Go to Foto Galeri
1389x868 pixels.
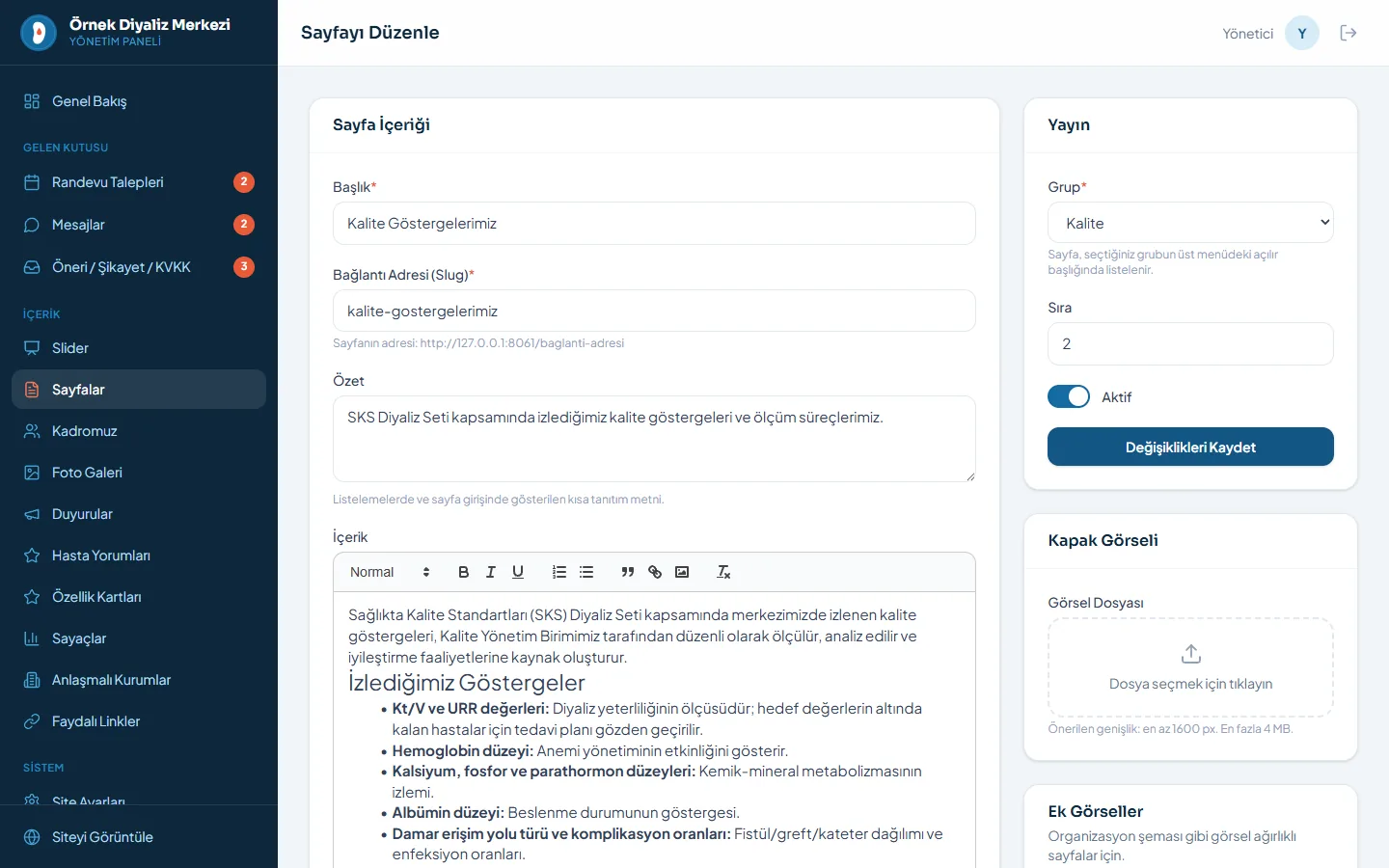pyautogui.click(x=139, y=473)
